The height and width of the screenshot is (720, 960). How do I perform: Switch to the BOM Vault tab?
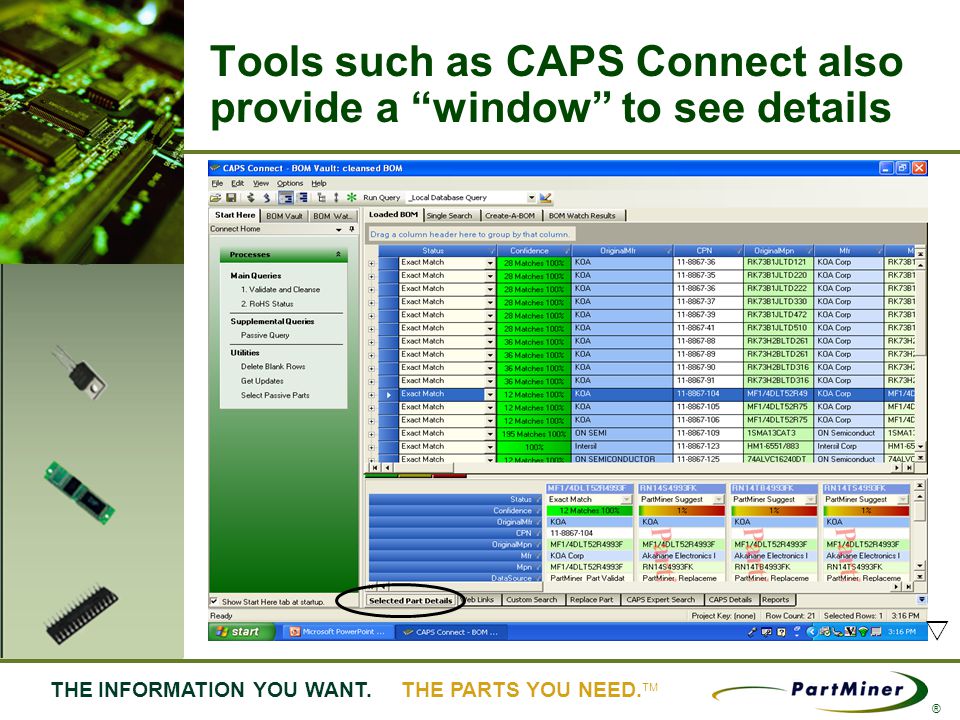tap(284, 216)
